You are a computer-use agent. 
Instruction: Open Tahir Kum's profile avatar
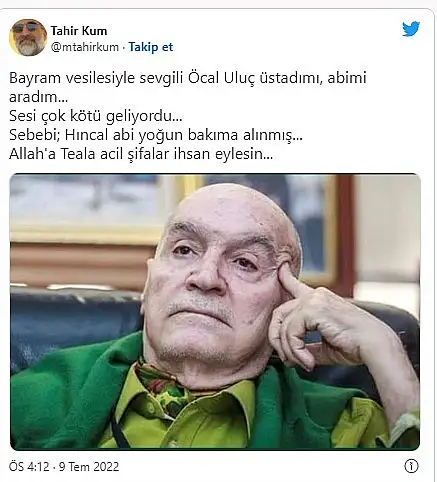[x=28, y=37]
